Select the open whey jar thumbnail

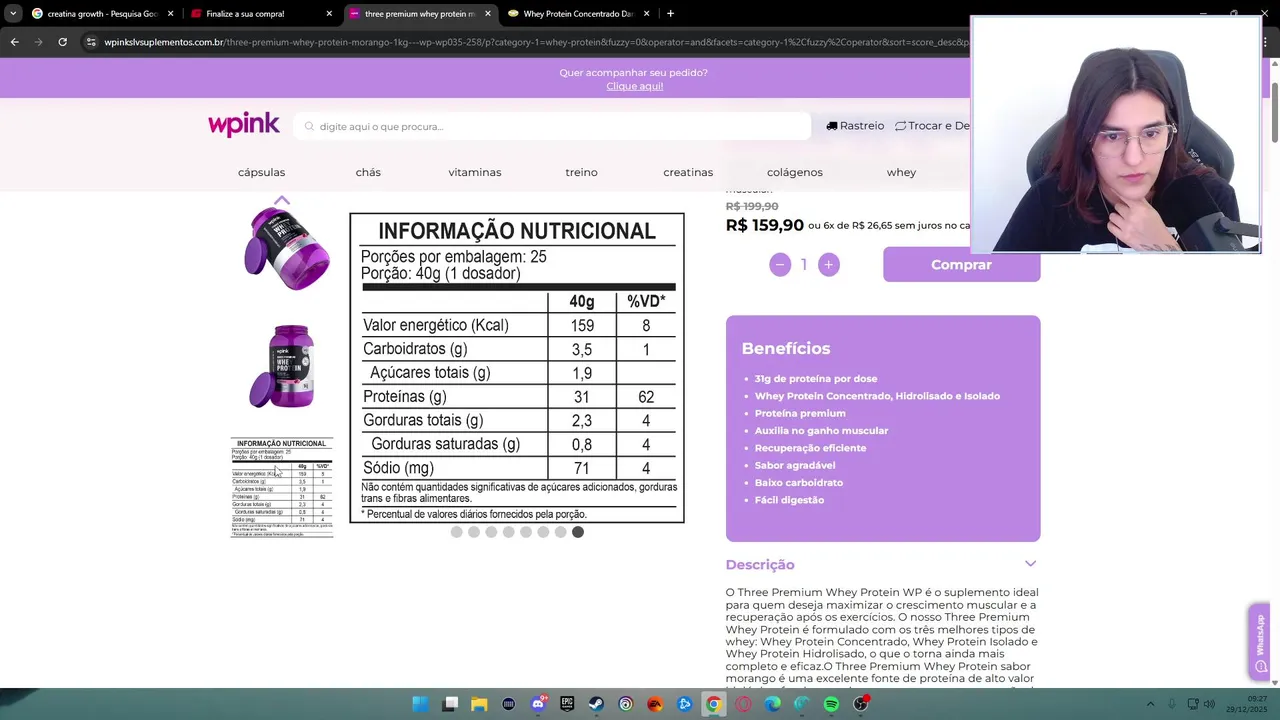(286, 250)
